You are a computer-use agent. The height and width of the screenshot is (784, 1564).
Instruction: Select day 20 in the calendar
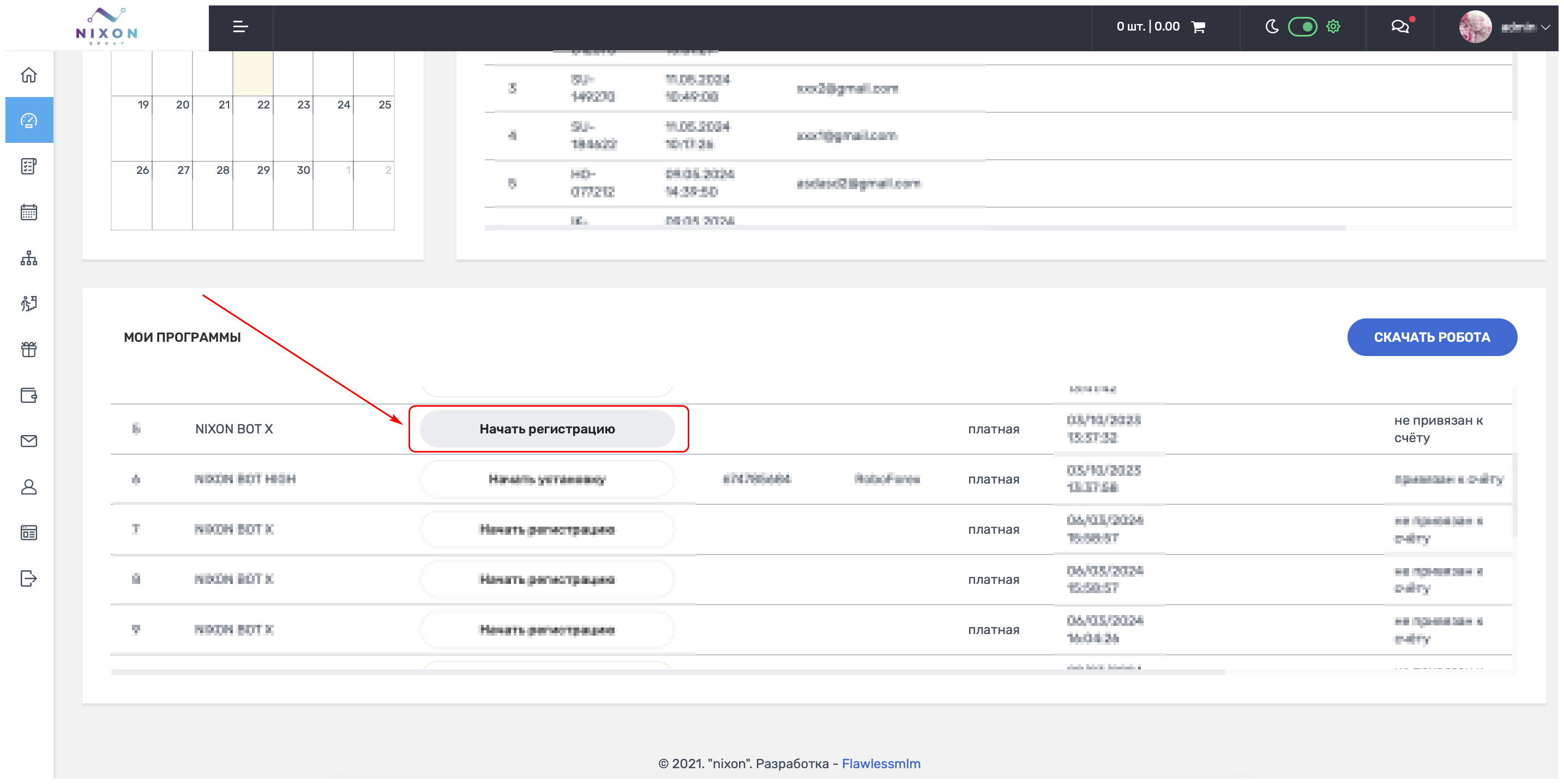pos(172,129)
